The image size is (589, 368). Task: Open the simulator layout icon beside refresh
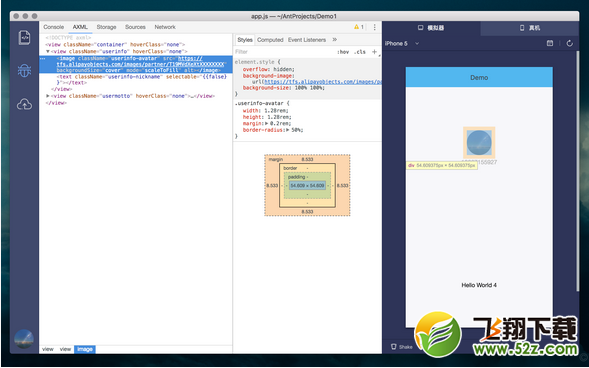tap(550, 44)
